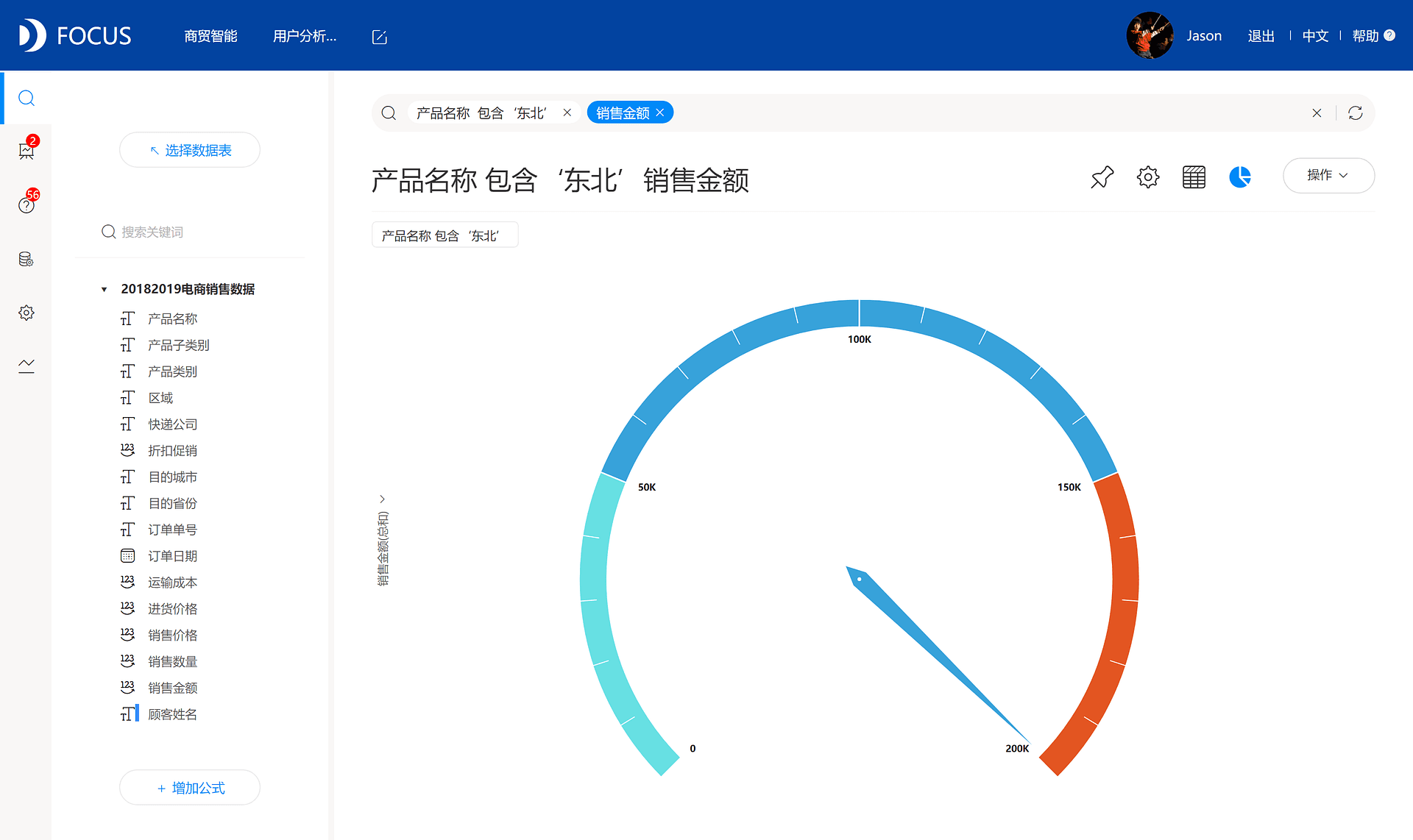Image resolution: width=1413 pixels, height=840 pixels.
Task: Open chart type pie icon
Action: [1240, 177]
